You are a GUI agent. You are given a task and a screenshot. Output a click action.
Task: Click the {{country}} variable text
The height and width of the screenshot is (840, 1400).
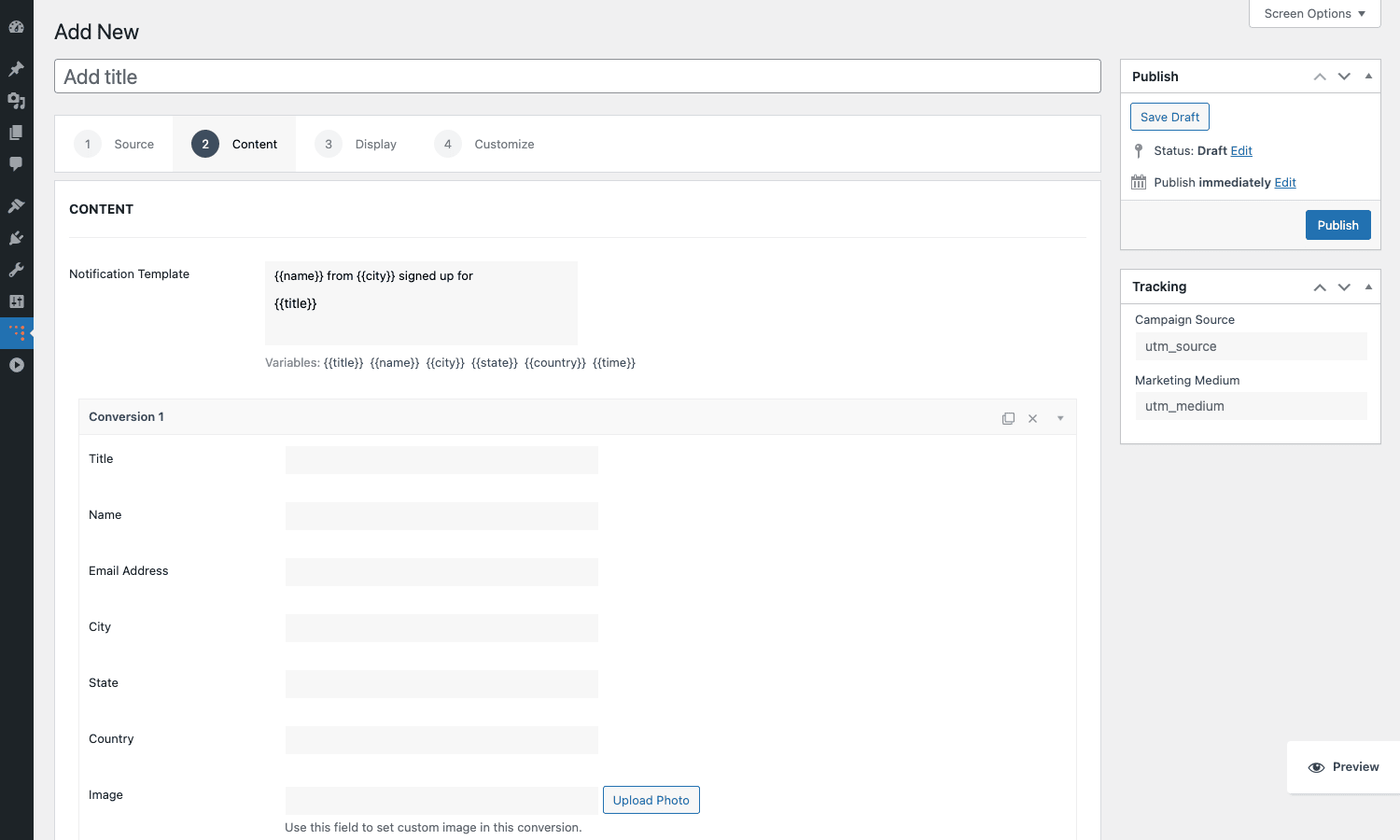click(x=555, y=363)
